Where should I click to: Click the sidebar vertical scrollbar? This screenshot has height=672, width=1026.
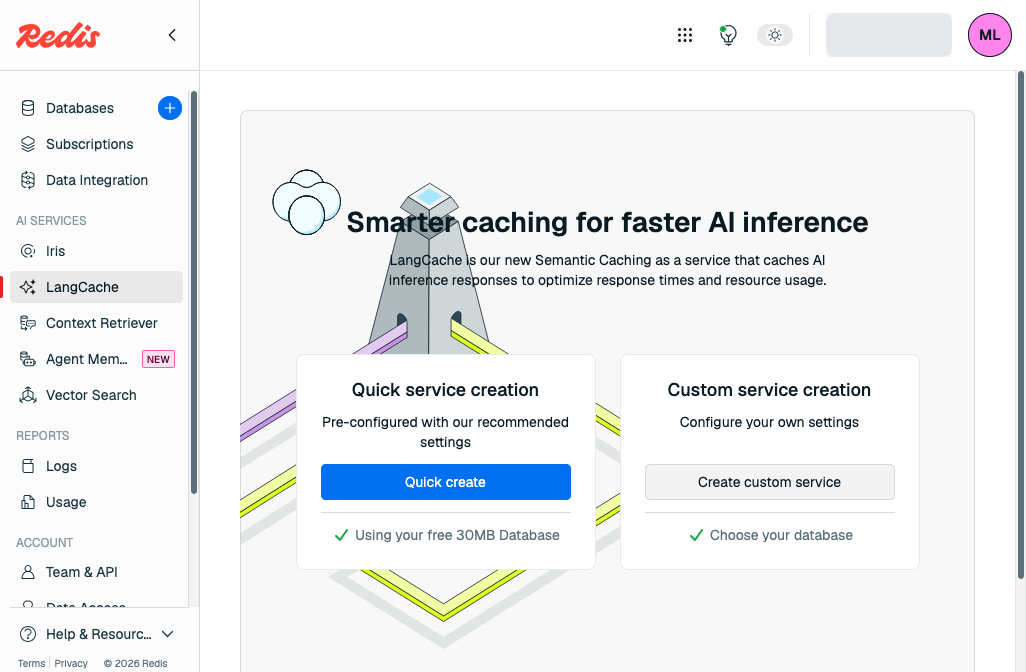[194, 292]
